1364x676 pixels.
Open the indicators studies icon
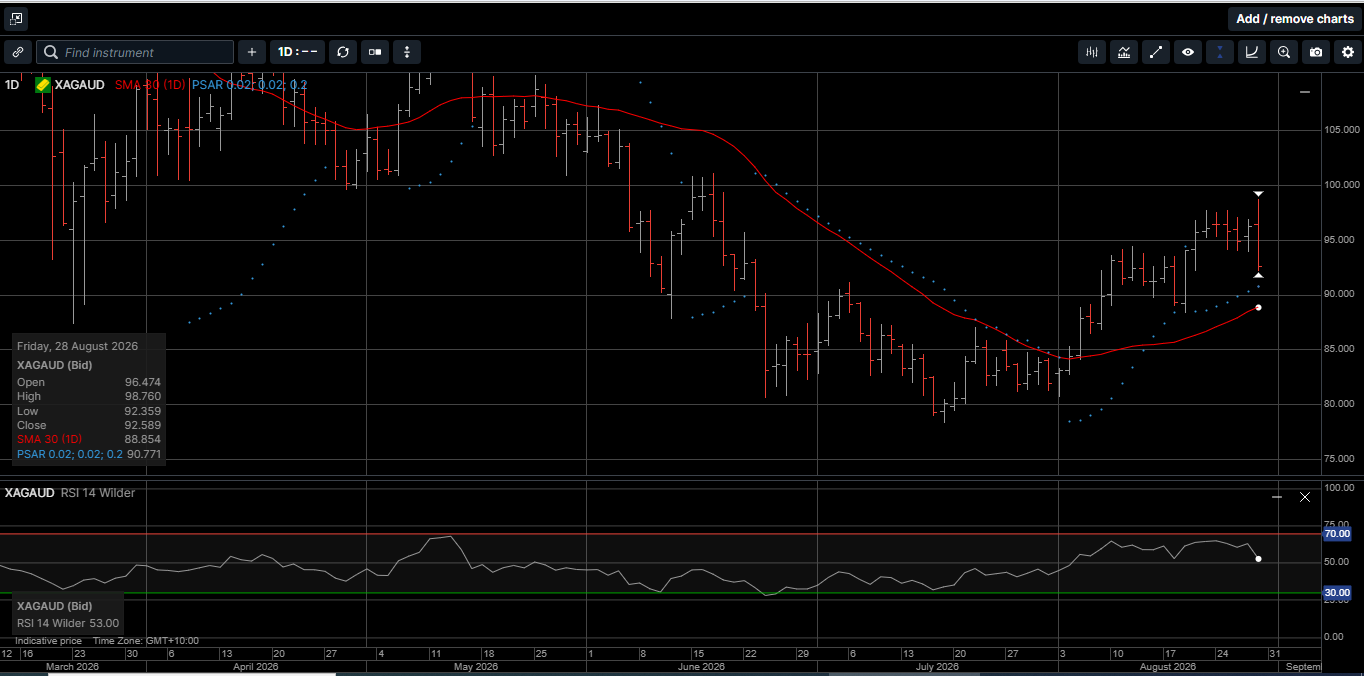pyautogui.click(x=1124, y=52)
